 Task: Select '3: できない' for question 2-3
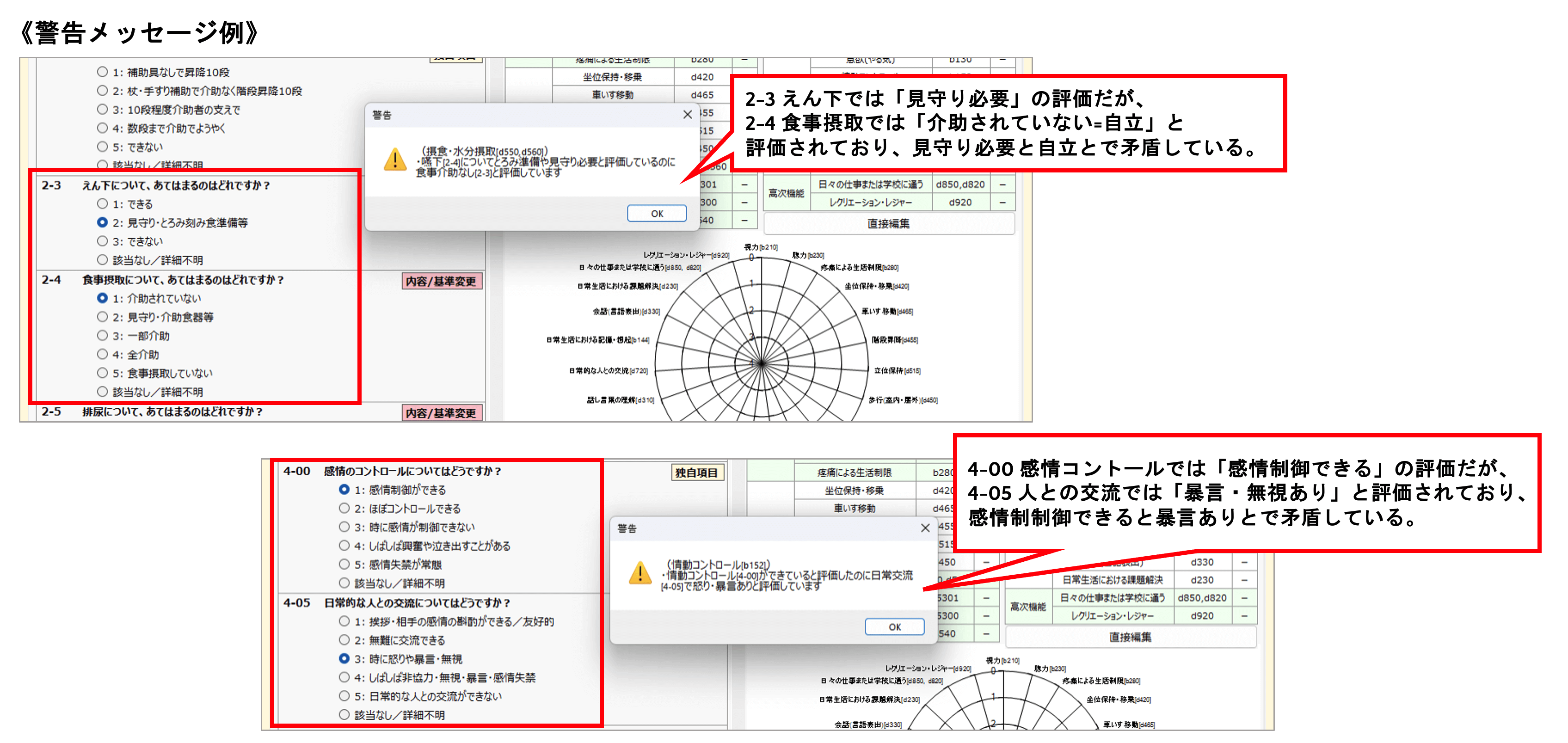(x=102, y=242)
